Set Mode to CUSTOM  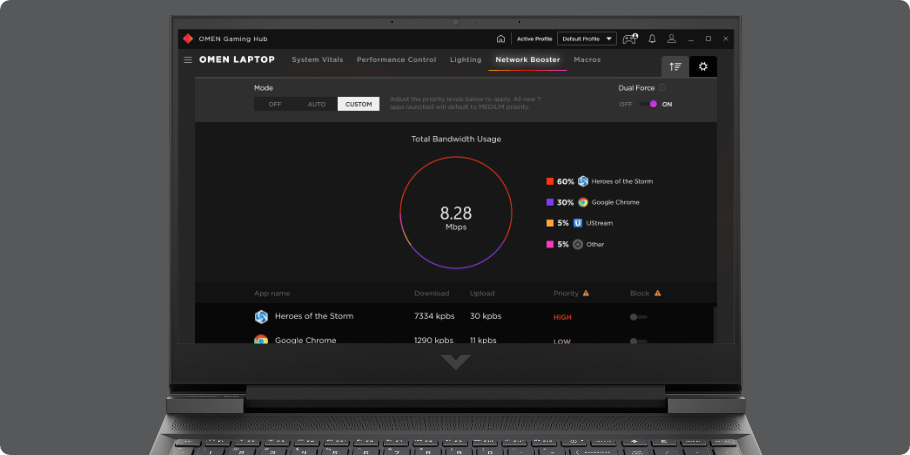pos(359,104)
